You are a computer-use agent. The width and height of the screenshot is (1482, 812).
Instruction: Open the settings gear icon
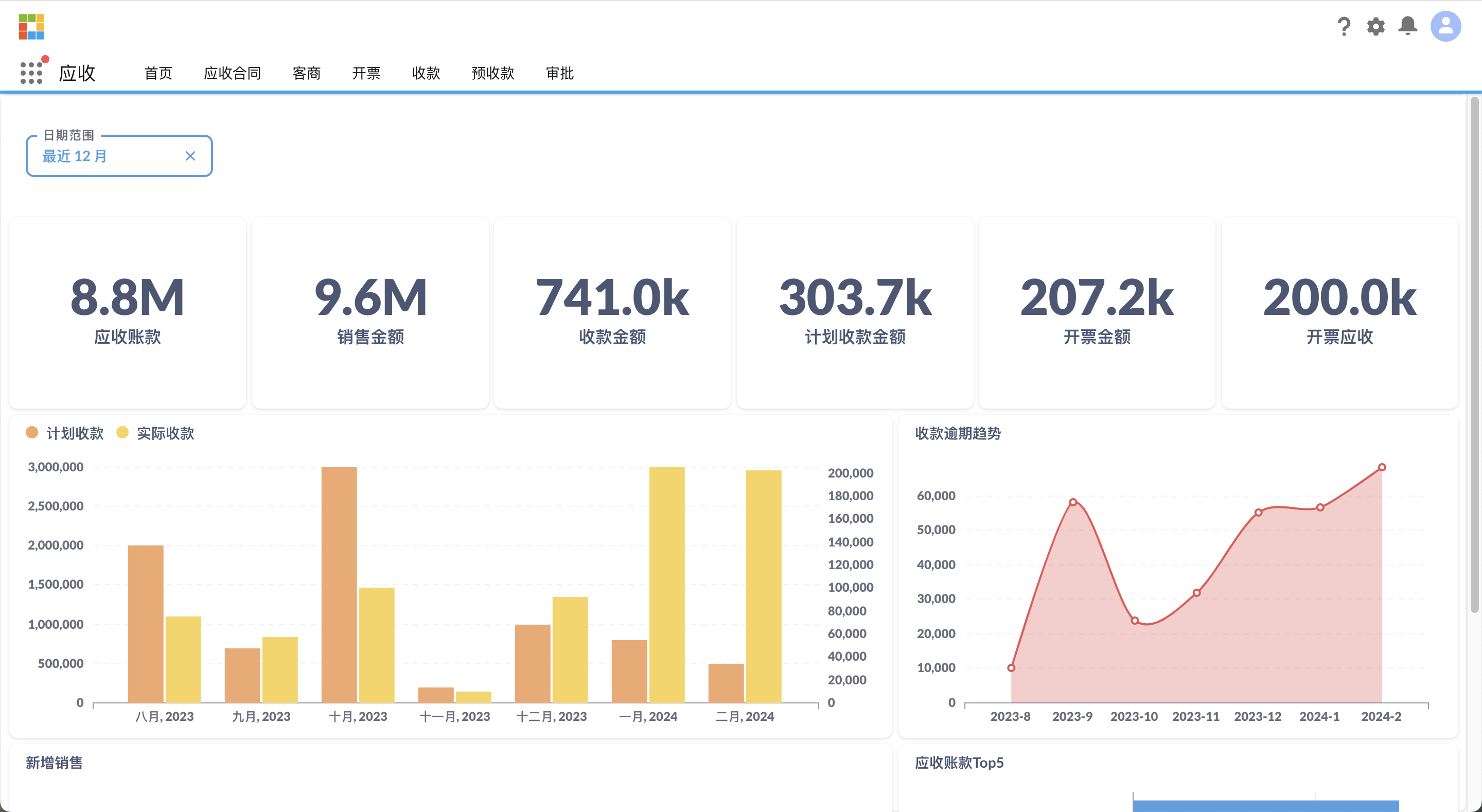[1375, 26]
